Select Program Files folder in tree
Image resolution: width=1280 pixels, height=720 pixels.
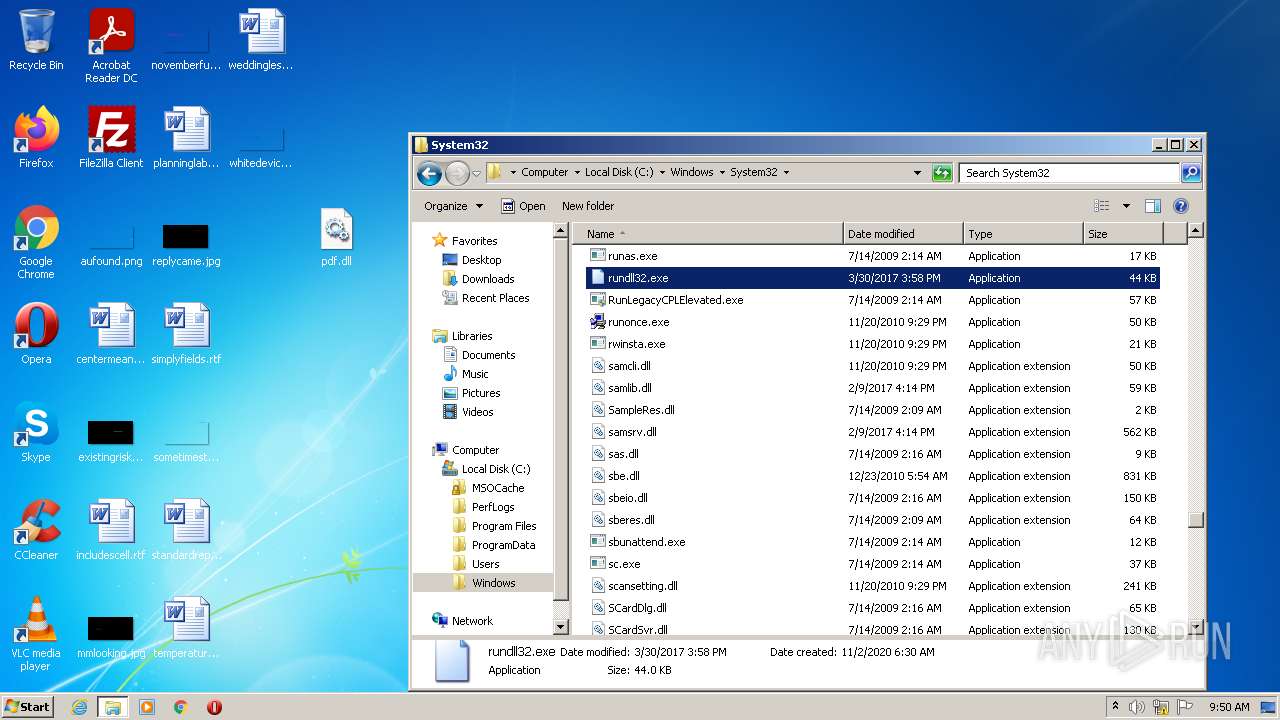click(x=494, y=526)
